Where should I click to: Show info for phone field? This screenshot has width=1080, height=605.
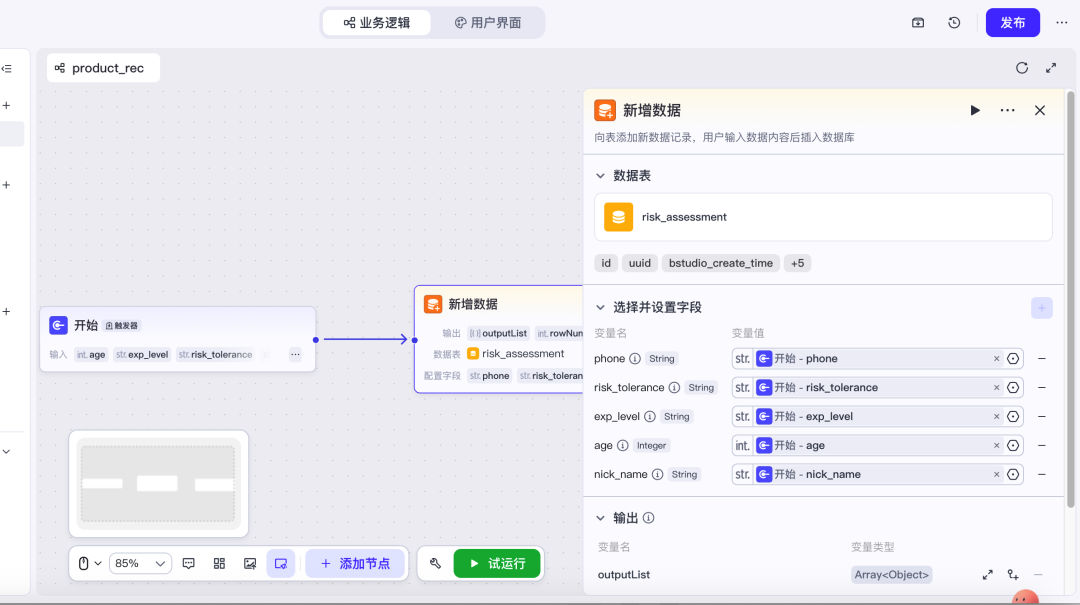pyautogui.click(x=635, y=358)
